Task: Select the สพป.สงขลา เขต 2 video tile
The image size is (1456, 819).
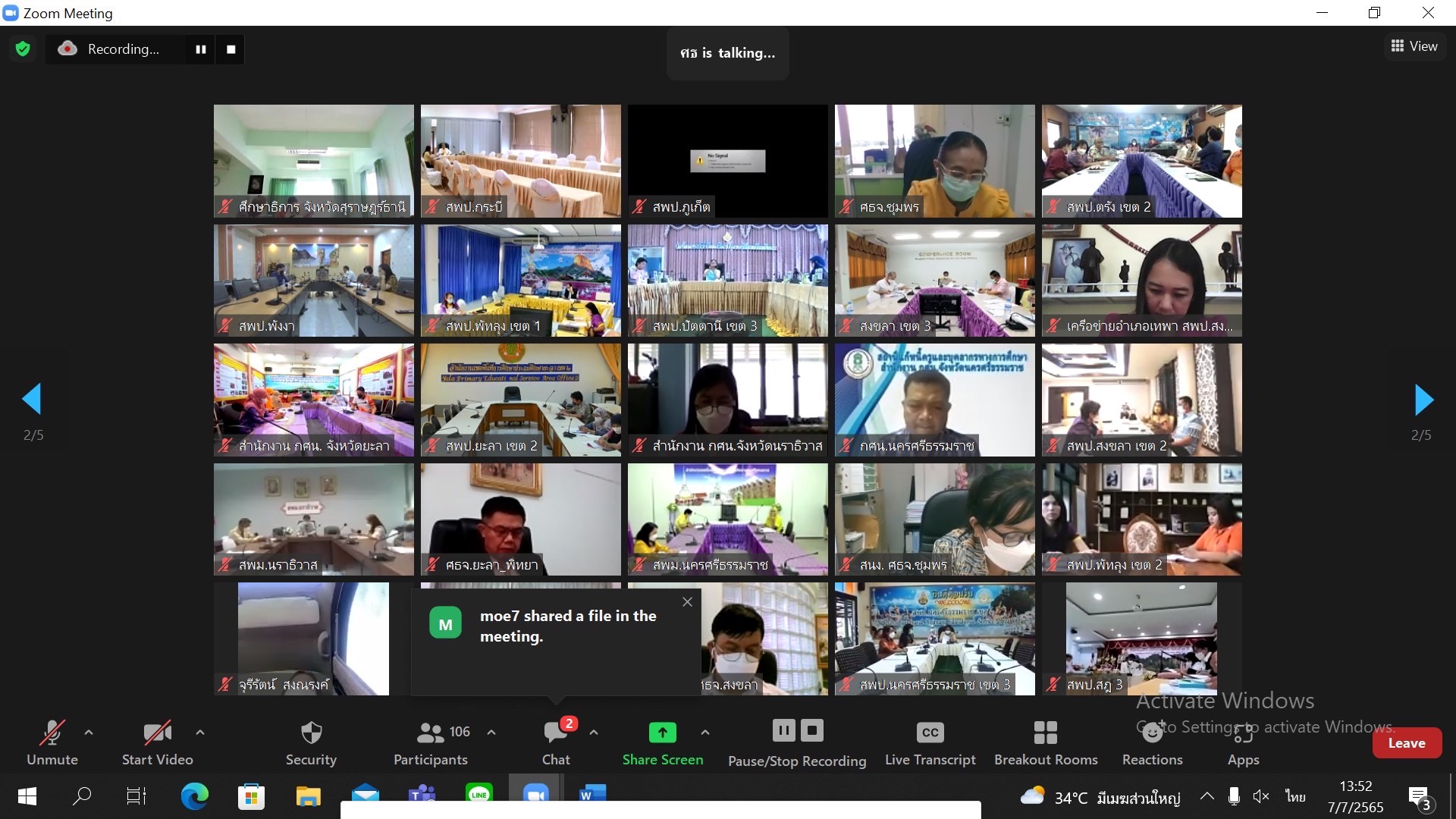Action: (x=1141, y=400)
